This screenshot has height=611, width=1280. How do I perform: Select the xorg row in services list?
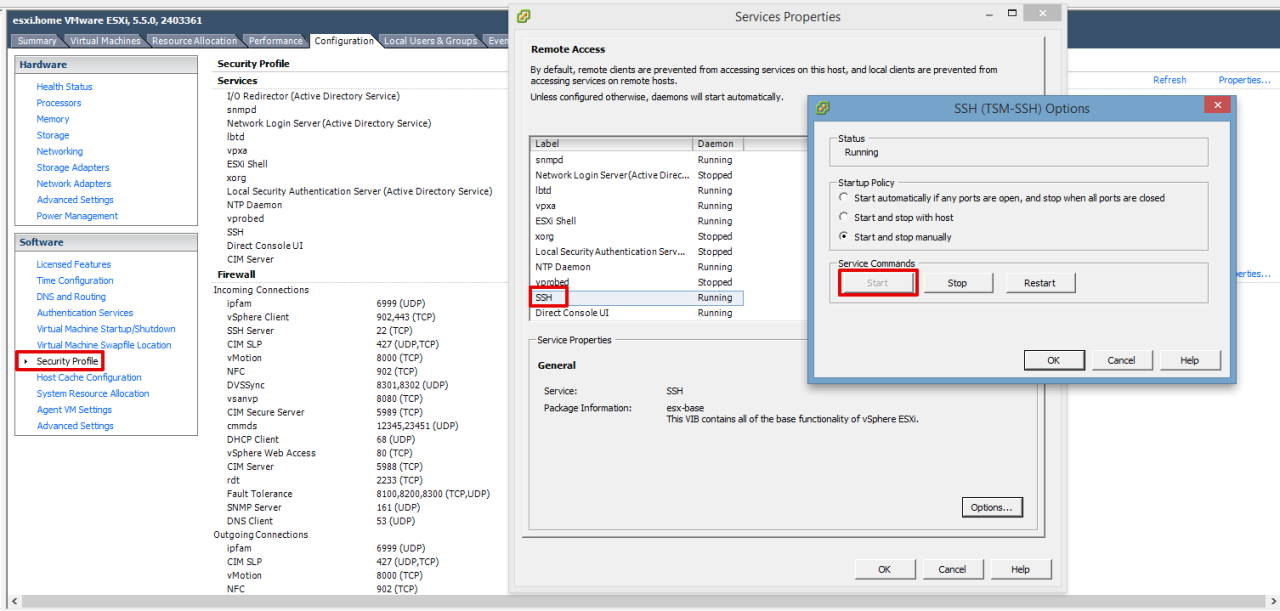pos(637,236)
